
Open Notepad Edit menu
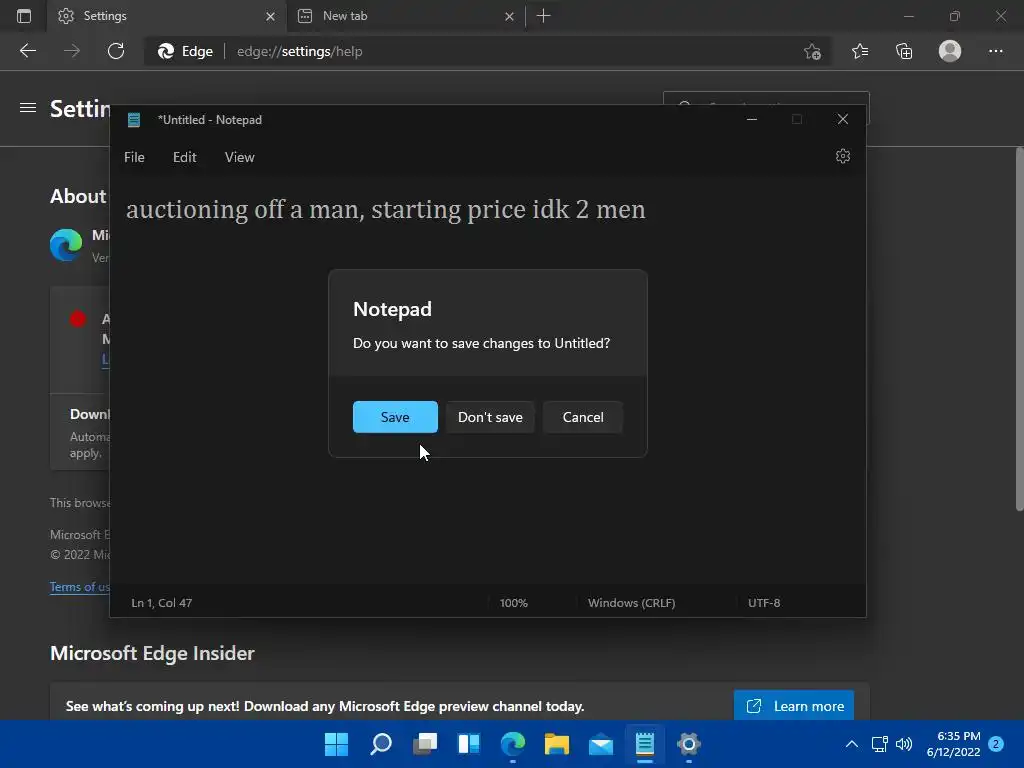[x=184, y=157]
